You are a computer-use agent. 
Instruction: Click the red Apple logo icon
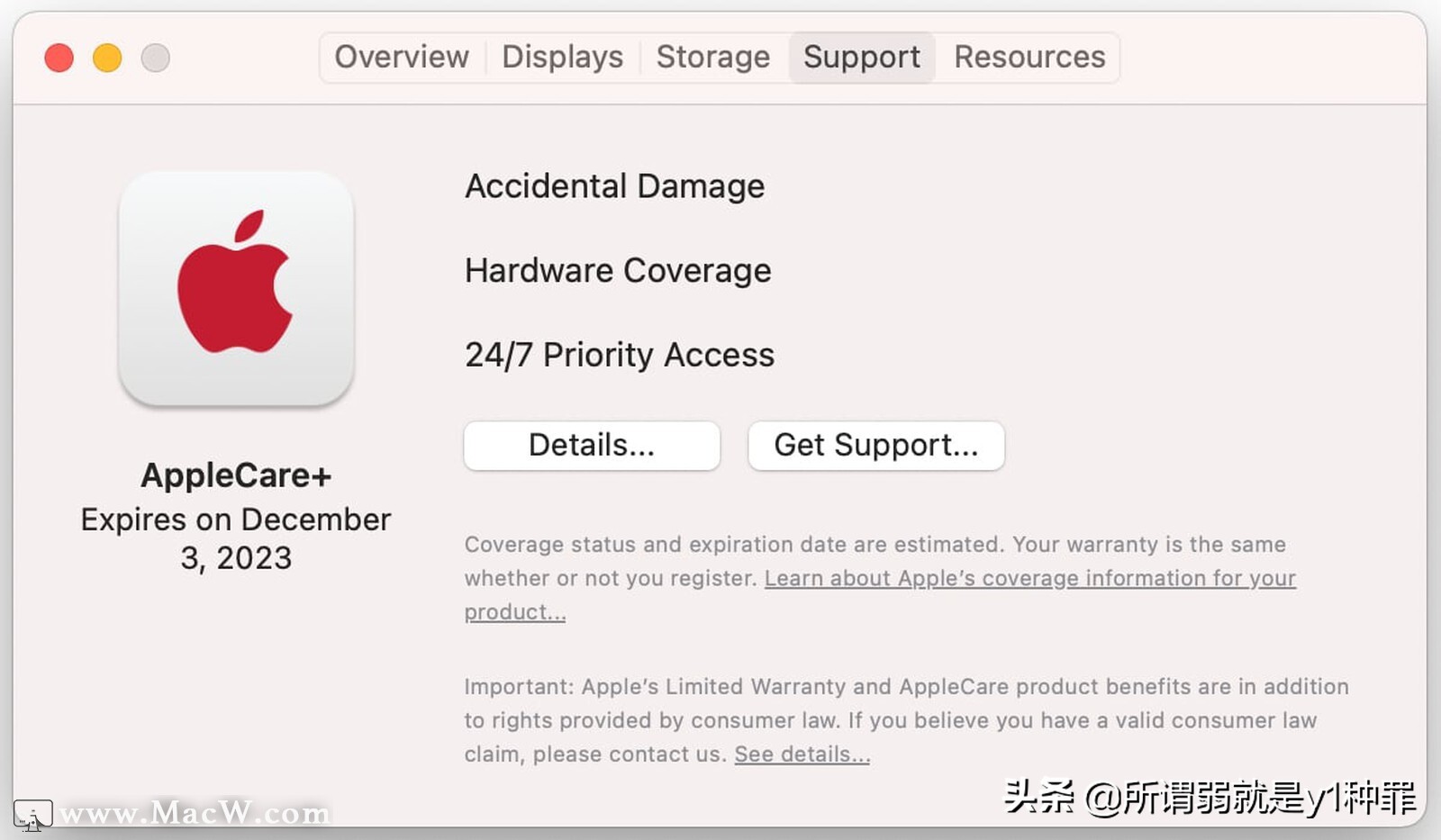click(236, 288)
